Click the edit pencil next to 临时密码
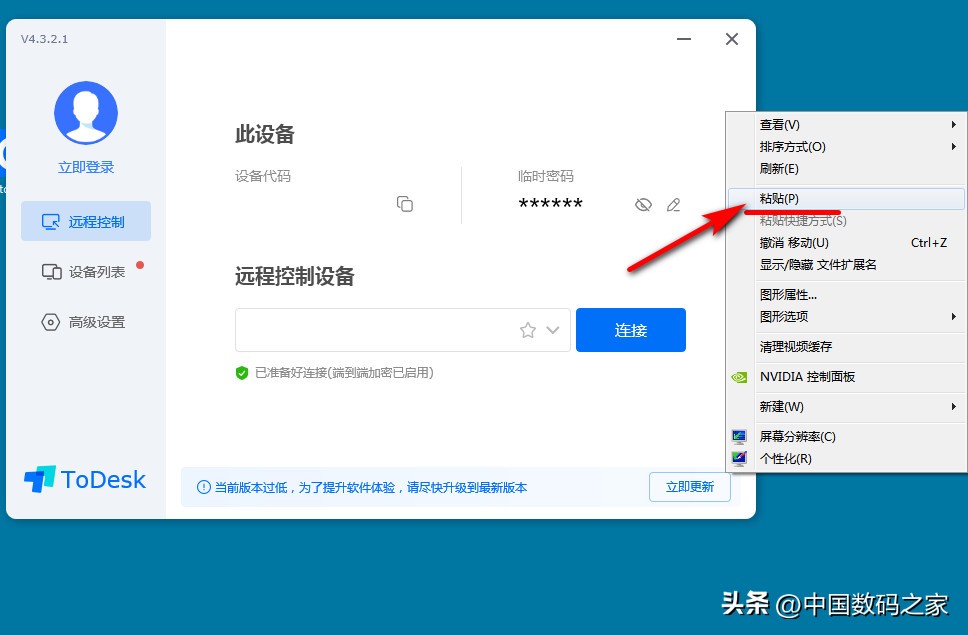The height and width of the screenshot is (635, 968). click(673, 204)
